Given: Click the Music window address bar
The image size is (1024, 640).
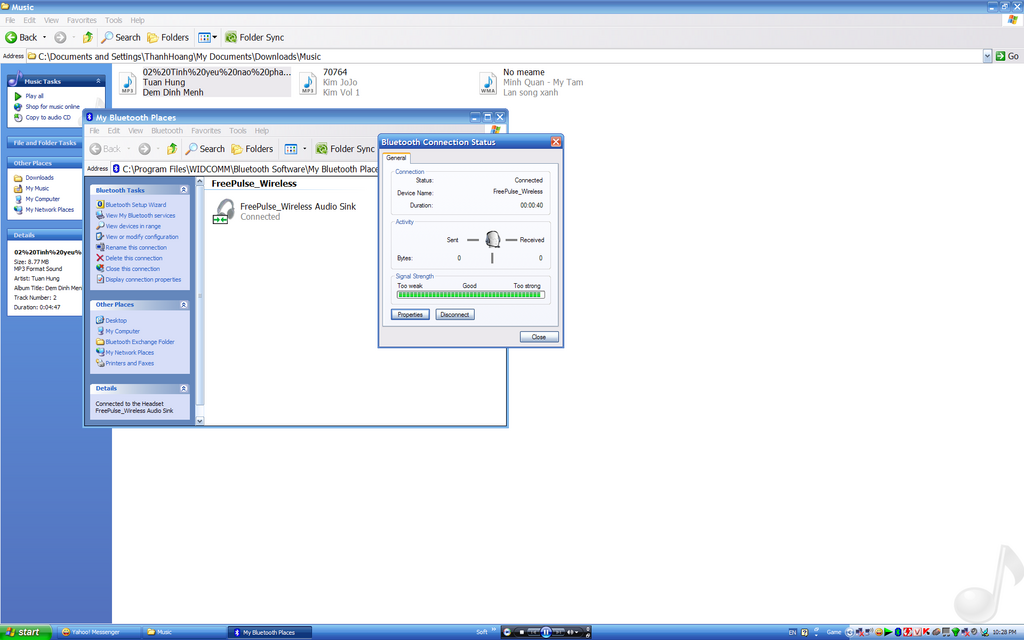Looking at the screenshot, I should tap(500, 57).
